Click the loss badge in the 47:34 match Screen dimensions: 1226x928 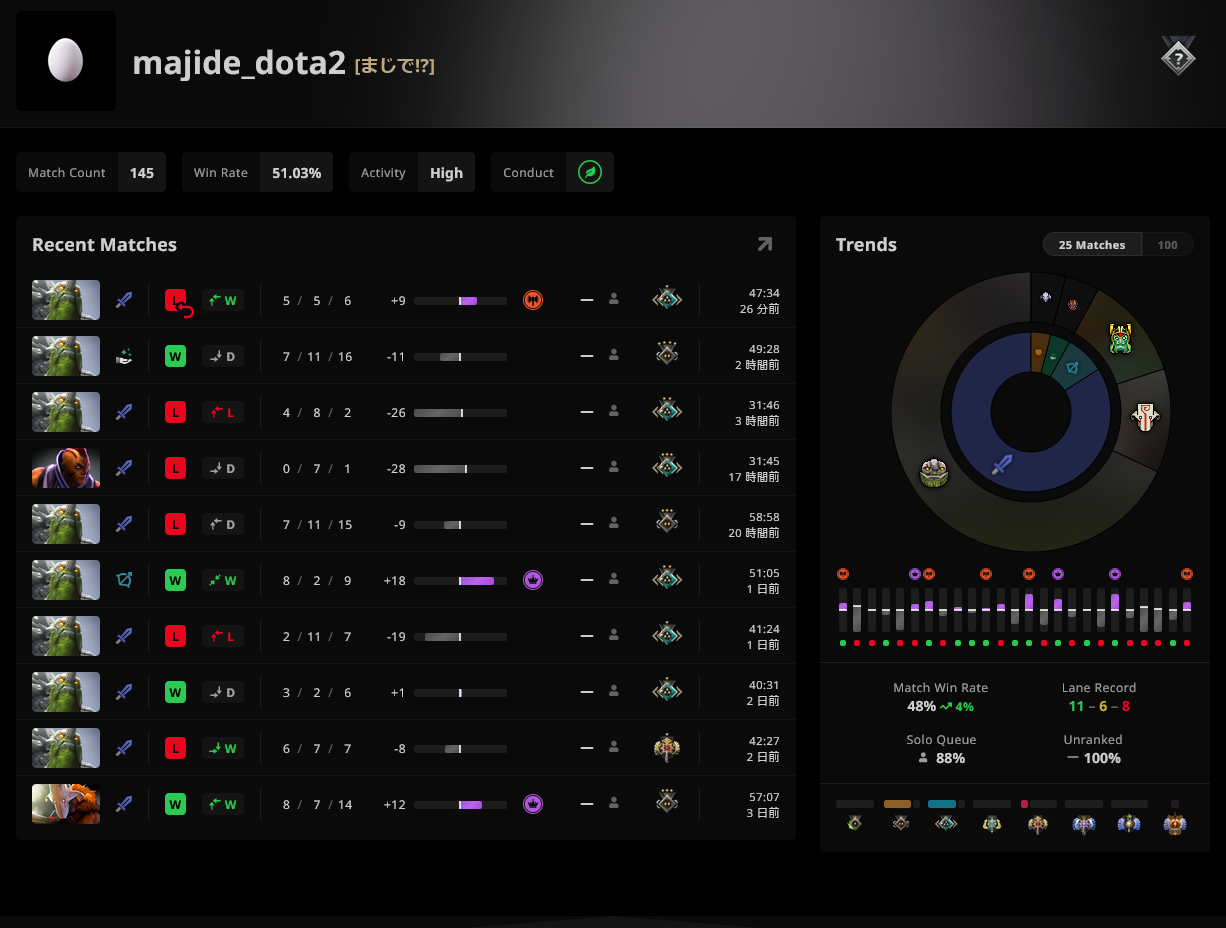pyautogui.click(x=177, y=300)
